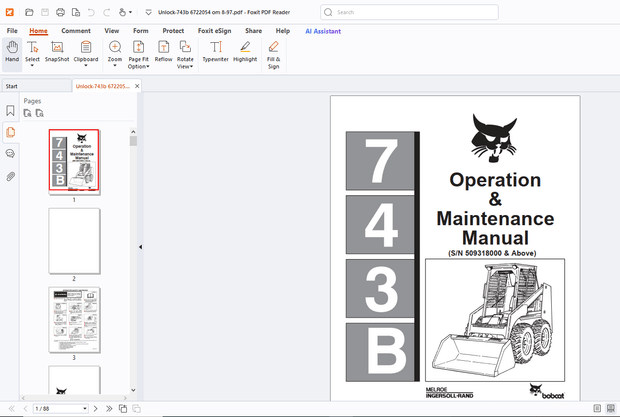Expand the Select tool dropdown arrow
This screenshot has height=417, width=620.
coord(32,66)
